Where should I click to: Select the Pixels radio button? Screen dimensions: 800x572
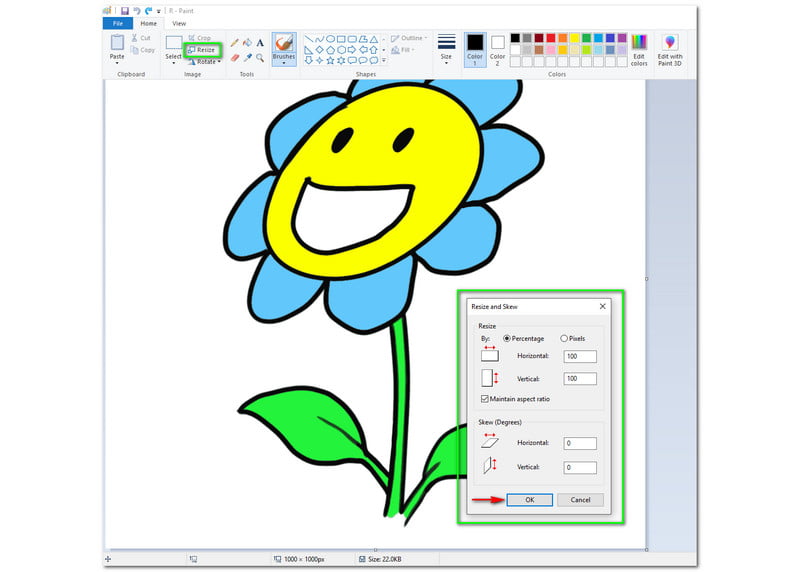564,338
